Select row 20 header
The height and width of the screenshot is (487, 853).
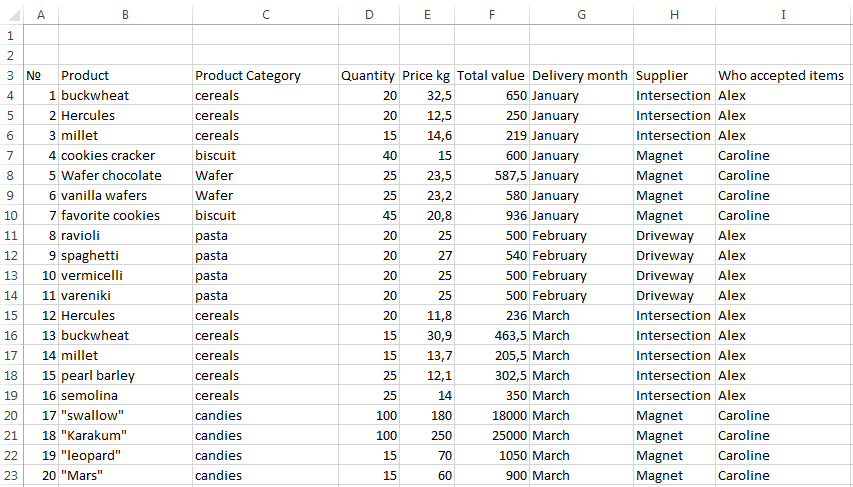pos(10,415)
